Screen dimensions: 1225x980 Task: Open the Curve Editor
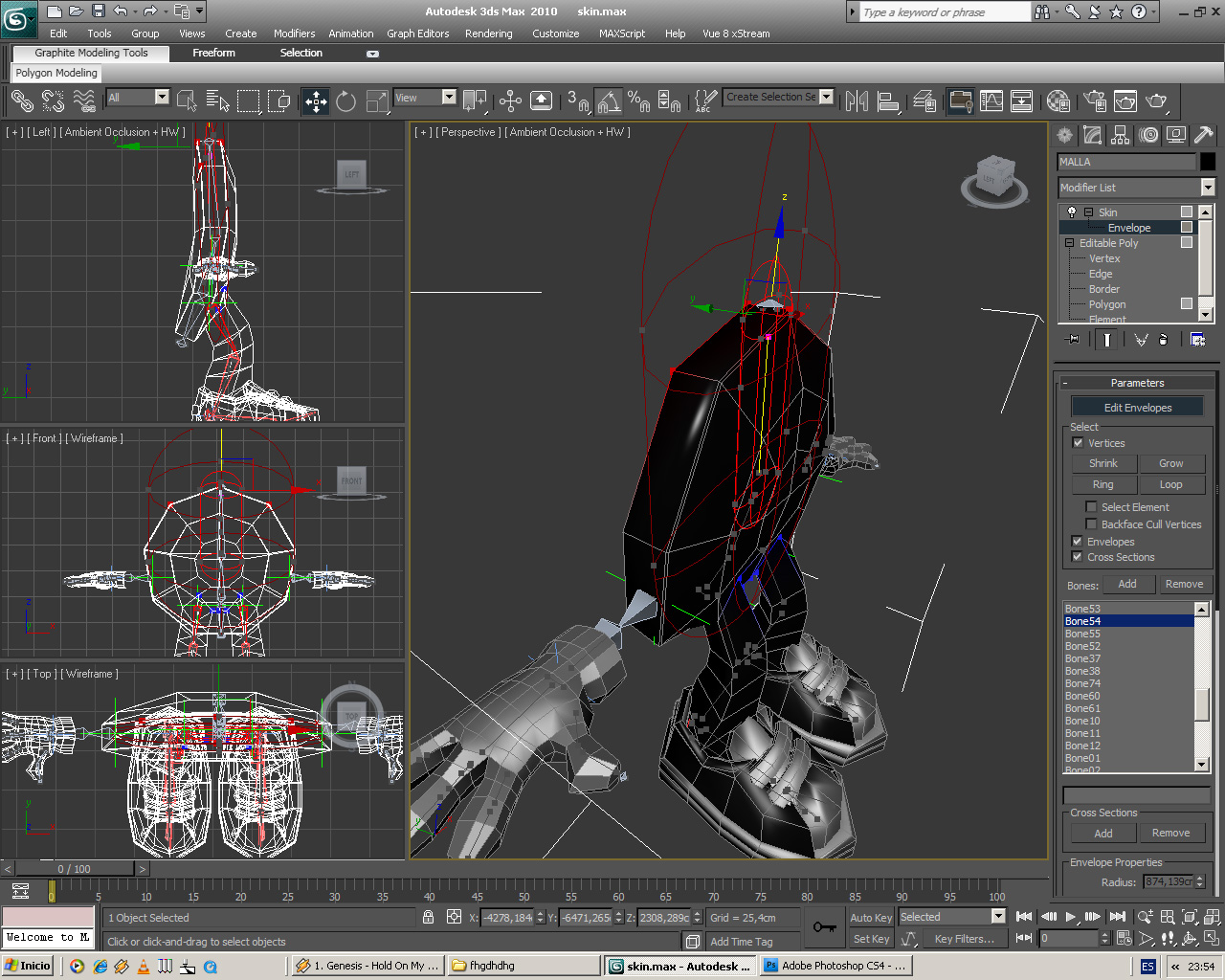point(991,100)
